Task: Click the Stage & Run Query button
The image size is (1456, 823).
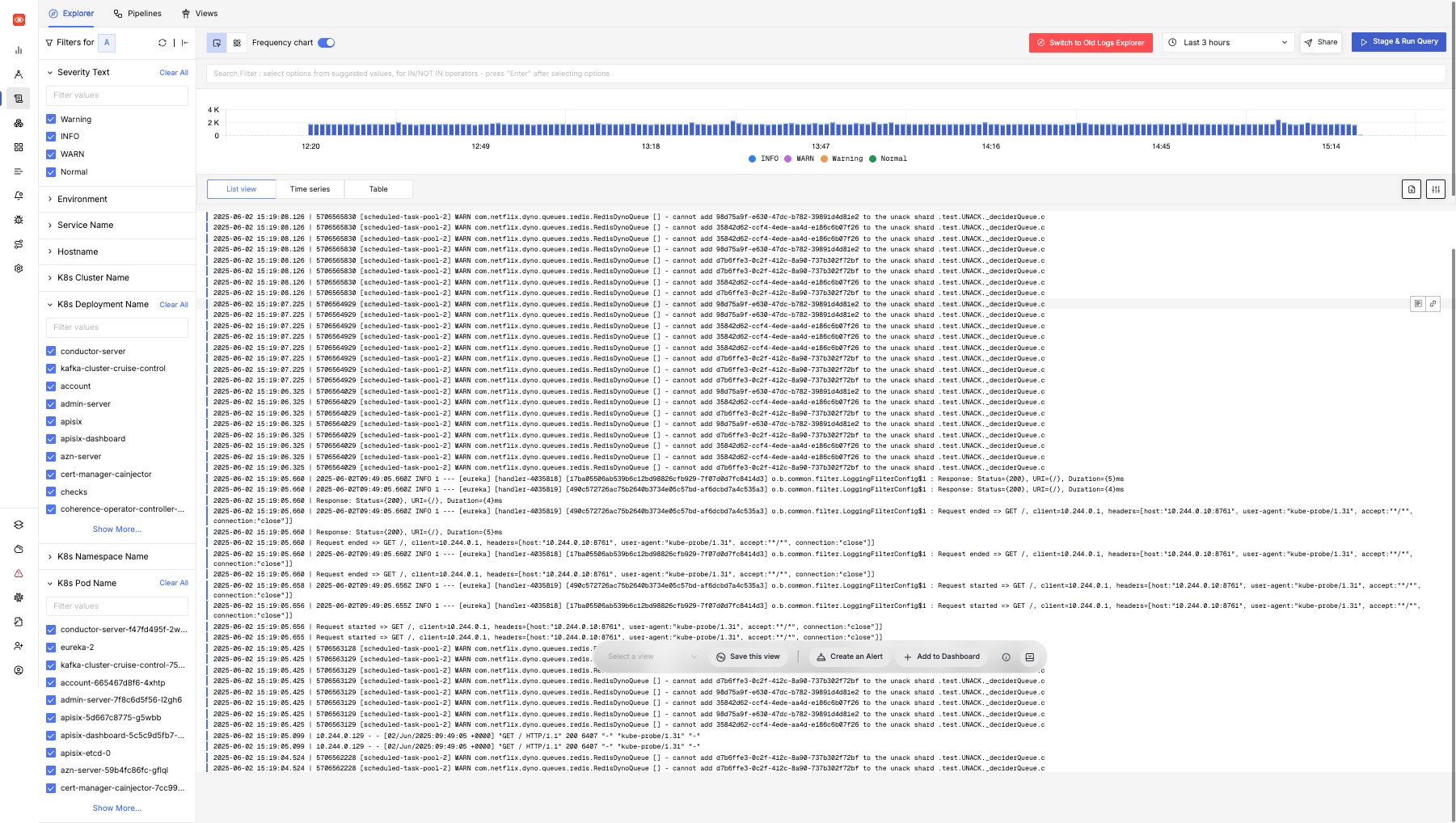Action: 1398,42
